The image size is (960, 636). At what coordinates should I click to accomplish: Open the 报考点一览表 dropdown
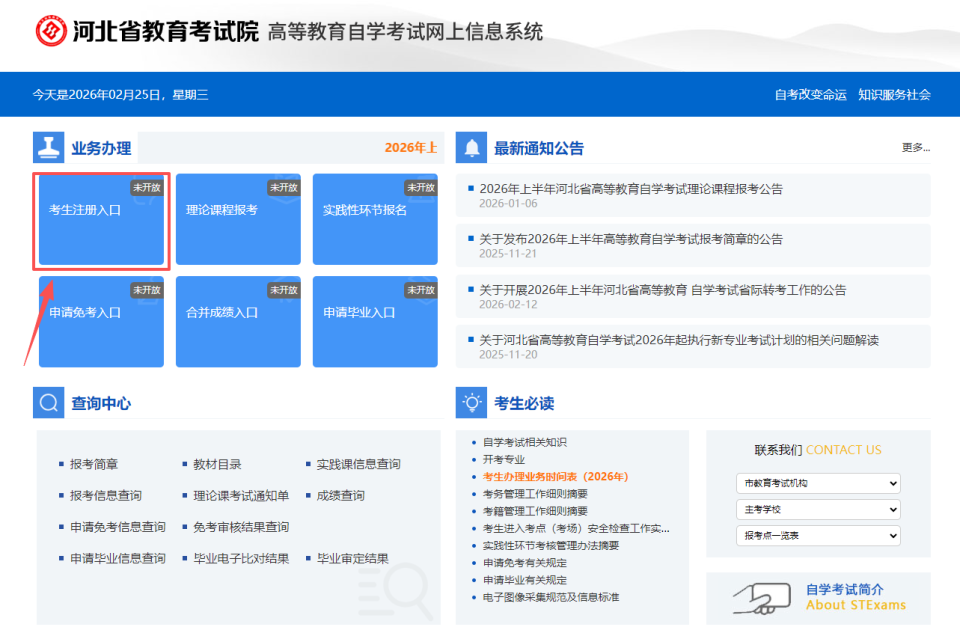pyautogui.click(x=817, y=535)
